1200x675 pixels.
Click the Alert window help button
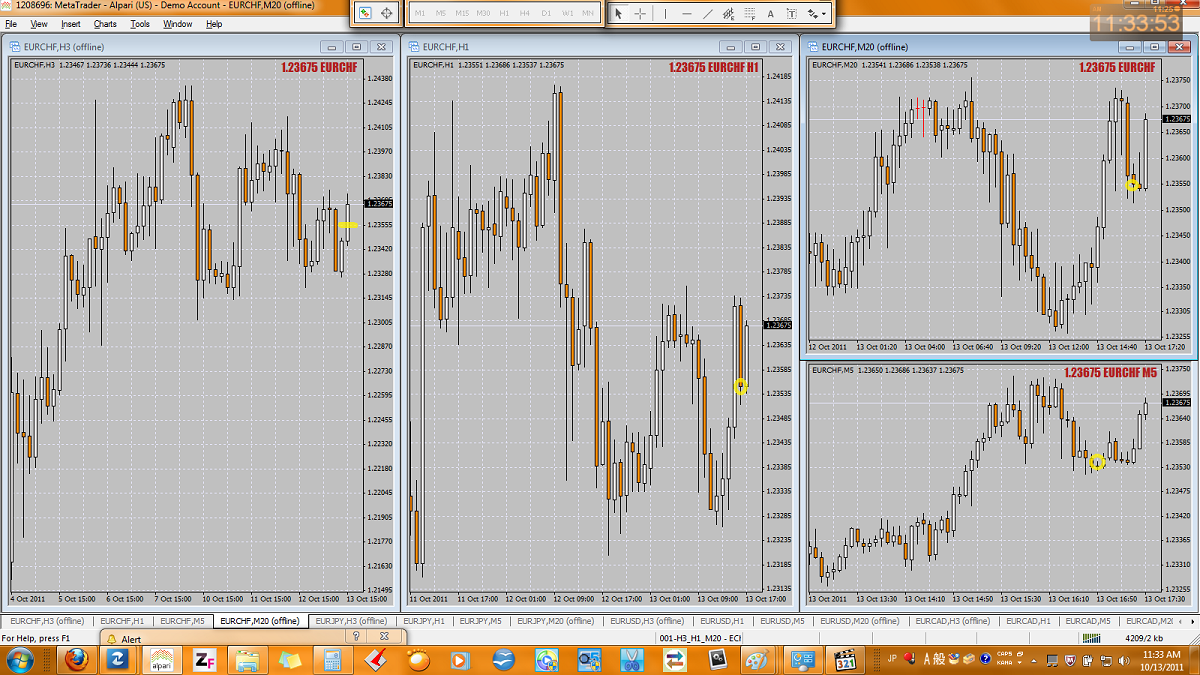(x=356, y=637)
